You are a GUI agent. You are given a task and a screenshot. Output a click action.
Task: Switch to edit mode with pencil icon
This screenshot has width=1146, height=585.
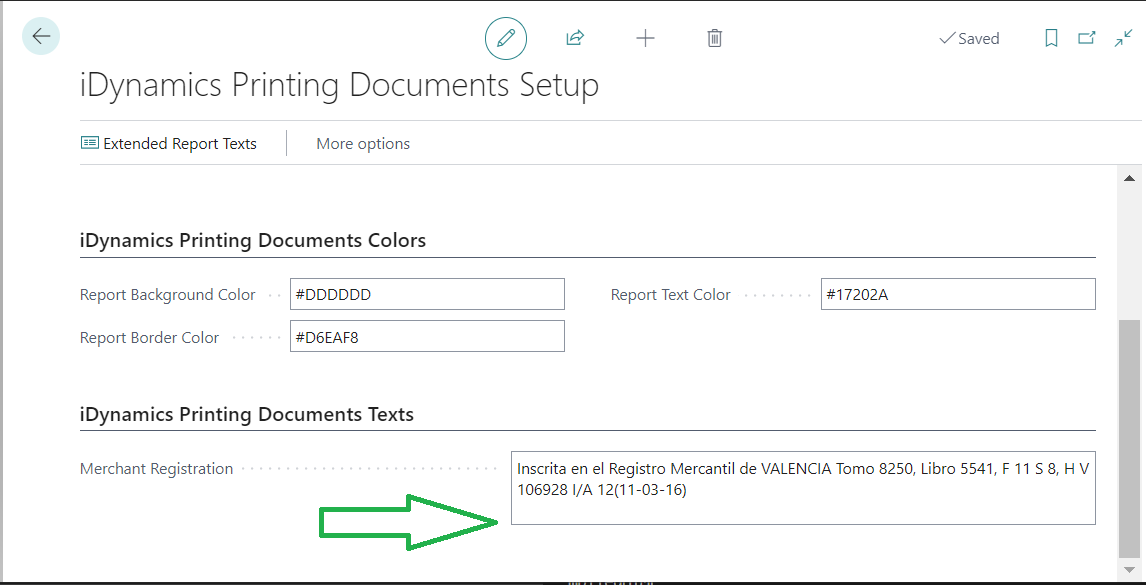(506, 38)
